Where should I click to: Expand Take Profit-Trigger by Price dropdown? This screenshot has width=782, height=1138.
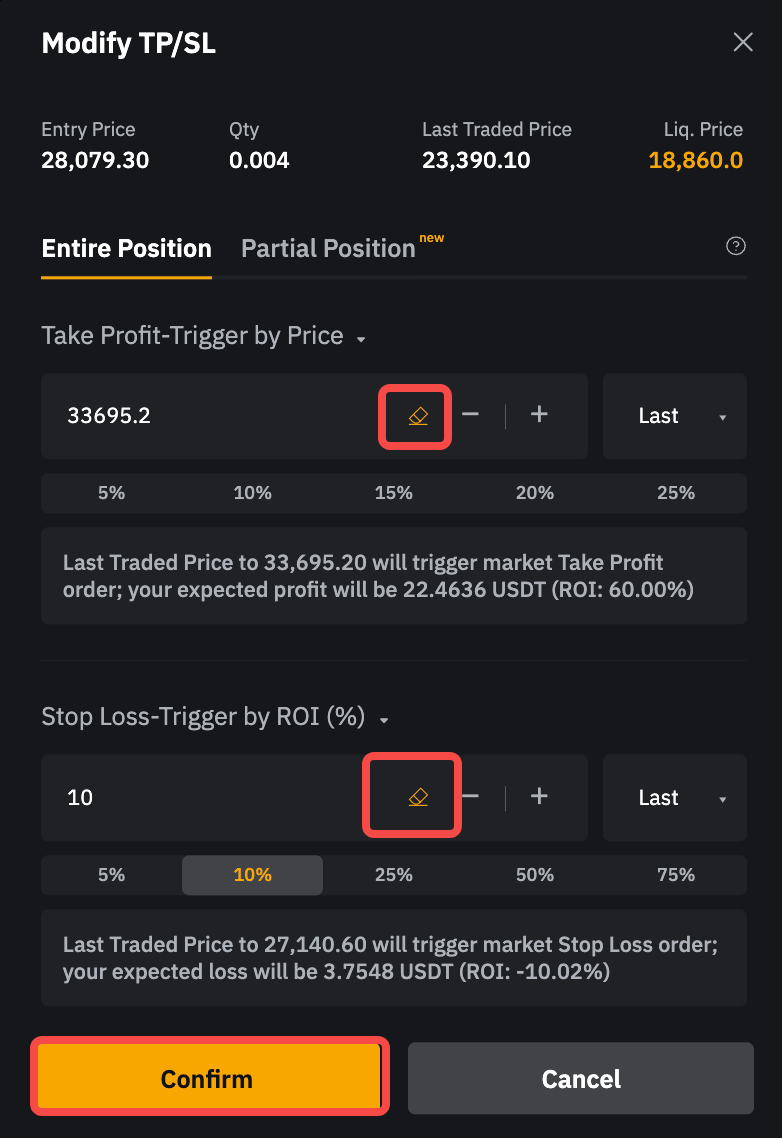[x=361, y=339]
